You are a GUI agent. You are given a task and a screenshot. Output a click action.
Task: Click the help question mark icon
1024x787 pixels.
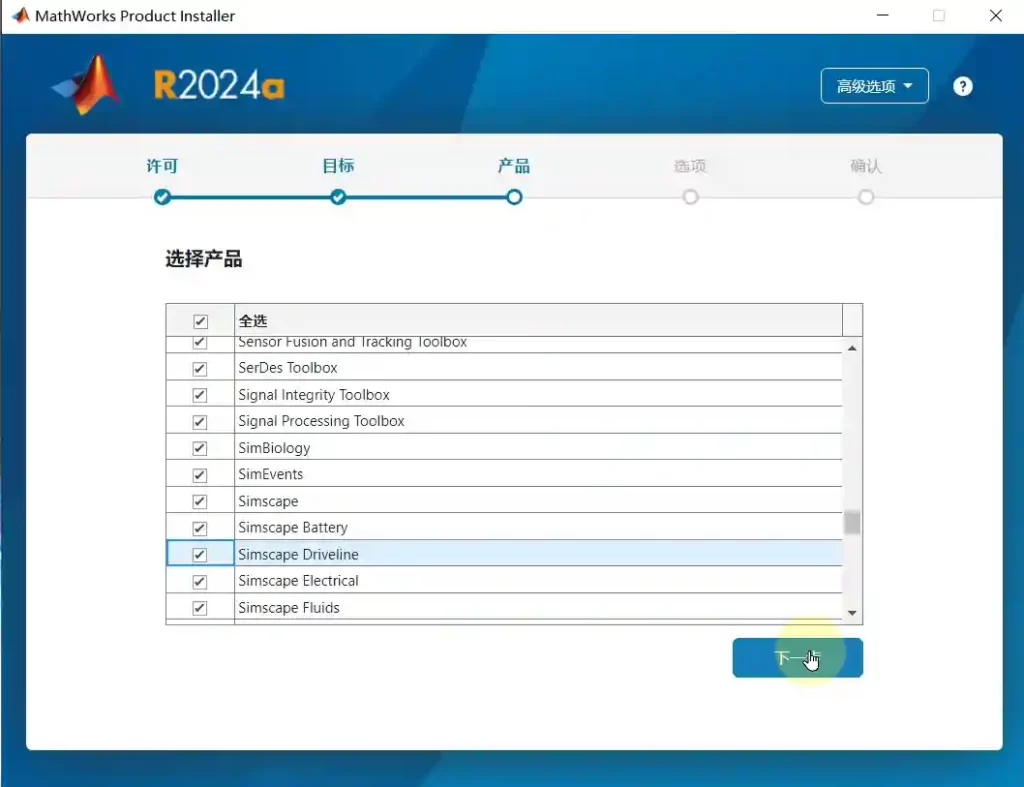pos(962,86)
